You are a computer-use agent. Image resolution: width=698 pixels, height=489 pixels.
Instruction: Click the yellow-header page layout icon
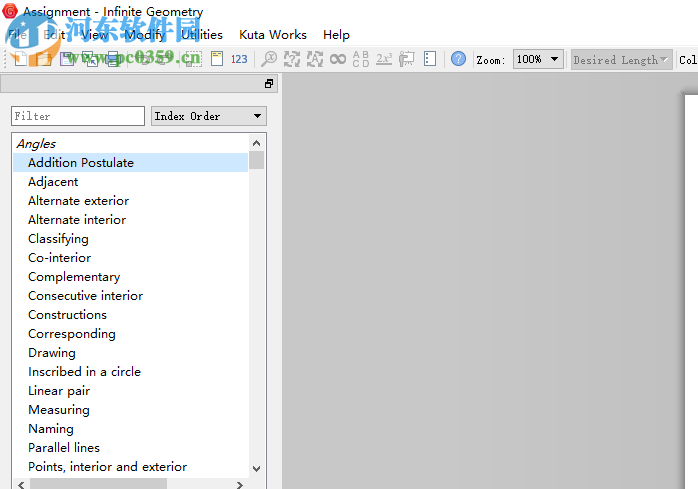coord(217,59)
